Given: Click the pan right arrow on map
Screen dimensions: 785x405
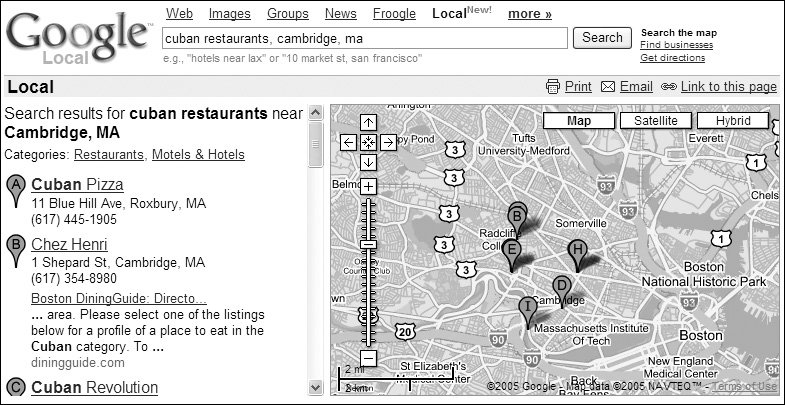Looking at the screenshot, I should coord(388,142).
